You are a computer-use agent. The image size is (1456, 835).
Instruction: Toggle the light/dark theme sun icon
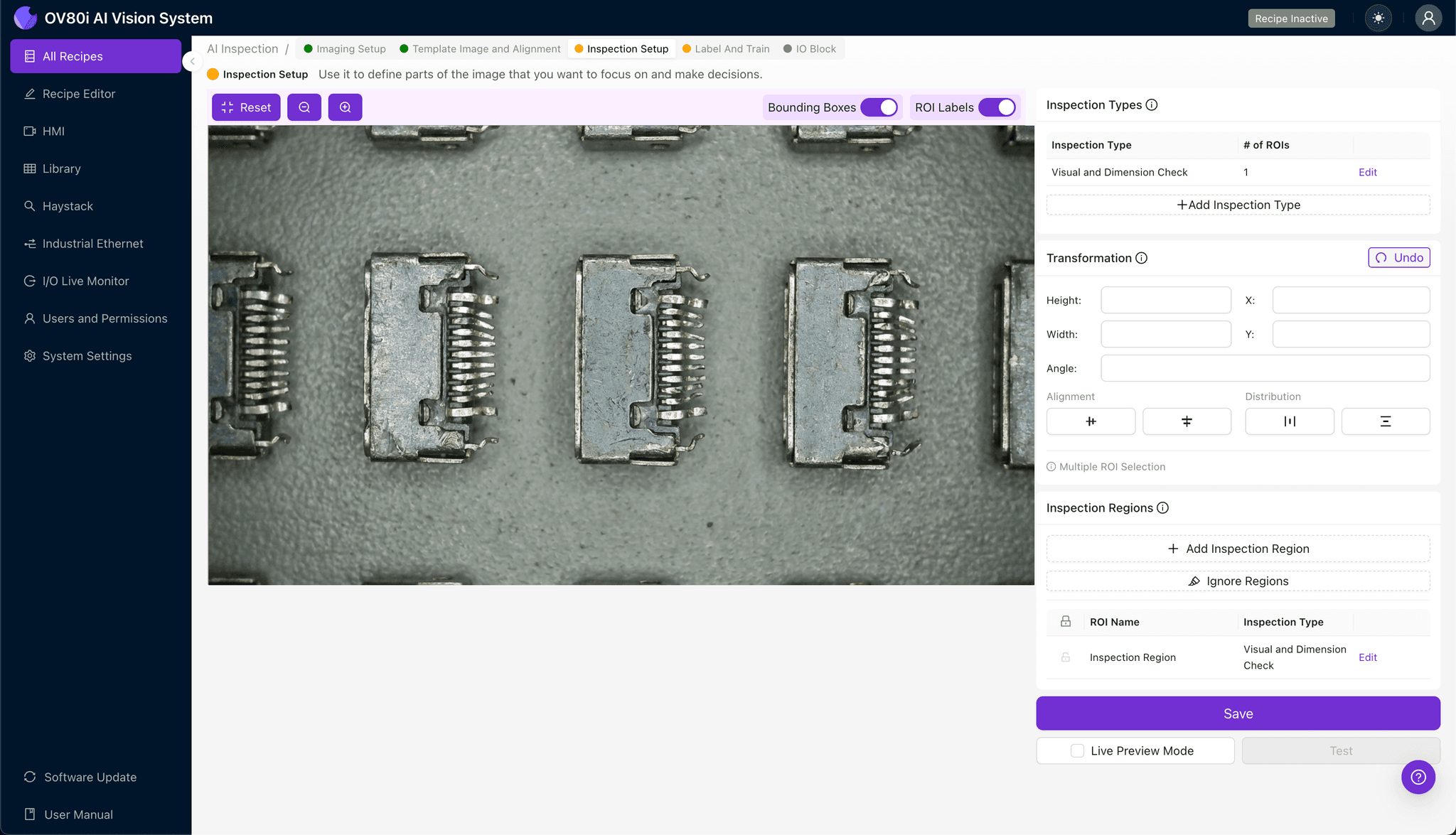[1379, 18]
